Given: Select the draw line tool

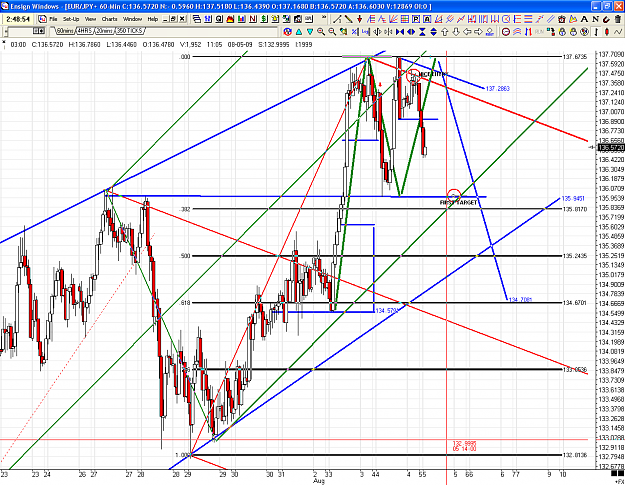Looking at the screenshot, I should (337, 19).
